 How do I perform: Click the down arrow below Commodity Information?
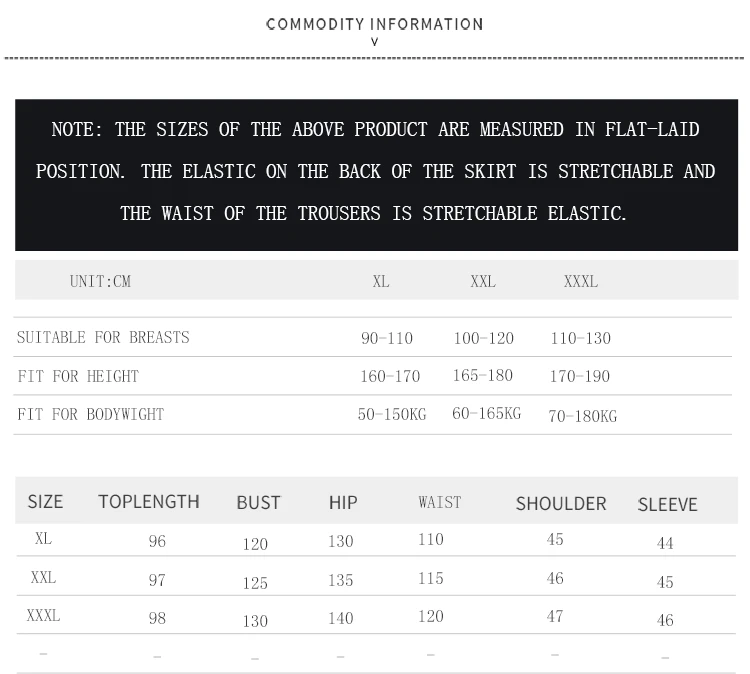click(375, 42)
